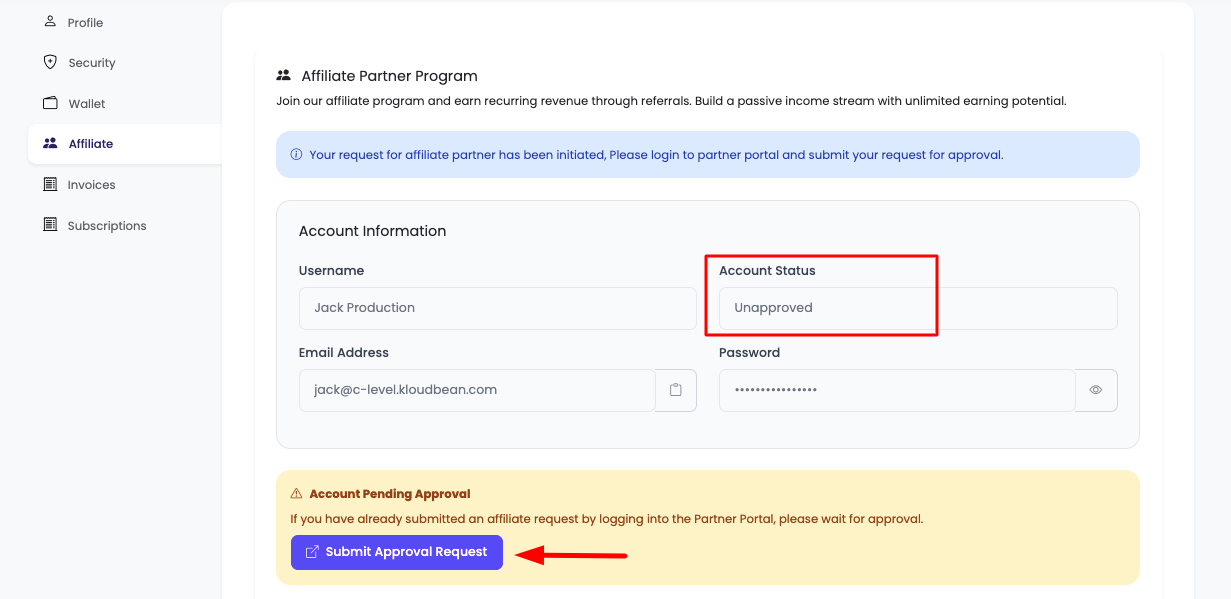
Task: Click the Affiliate people icon in sidebar
Action: pos(49,143)
